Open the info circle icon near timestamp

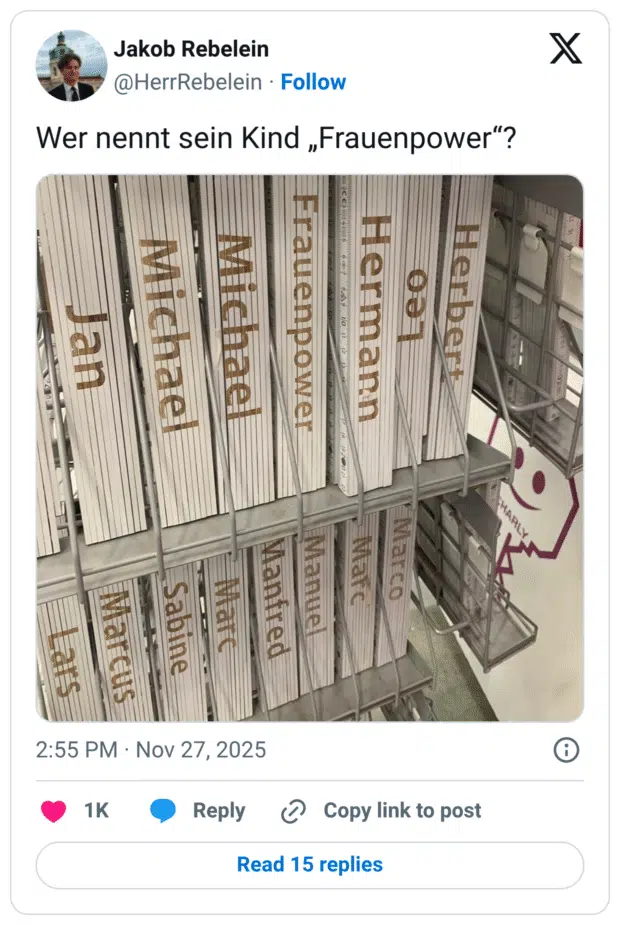coord(566,750)
